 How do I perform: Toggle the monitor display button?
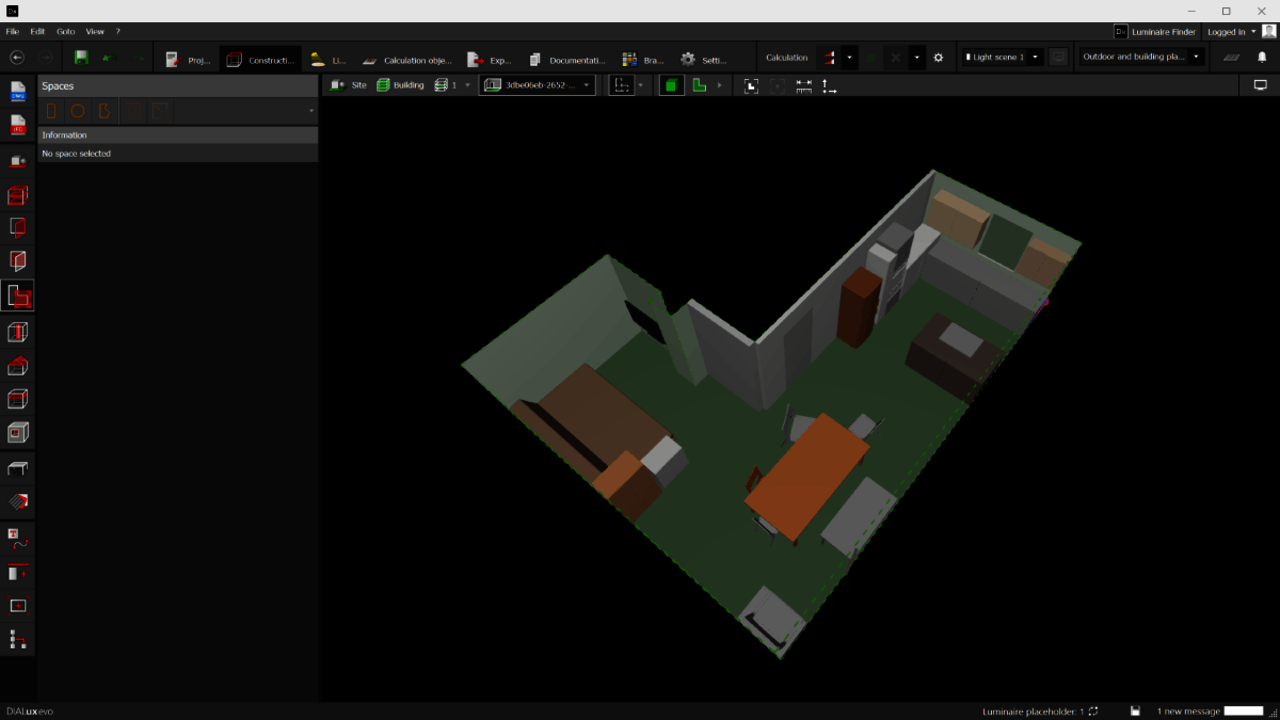pyautogui.click(x=1260, y=86)
